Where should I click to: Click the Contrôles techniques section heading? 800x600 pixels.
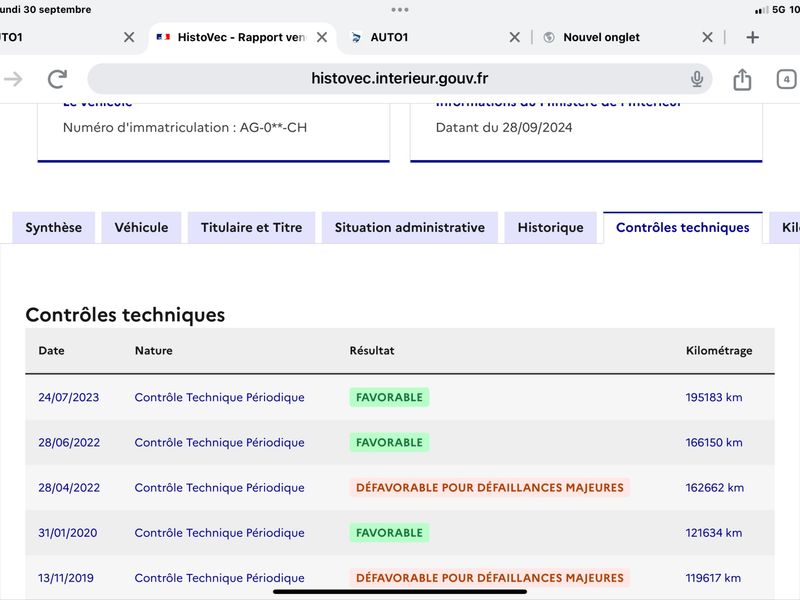click(x=125, y=315)
